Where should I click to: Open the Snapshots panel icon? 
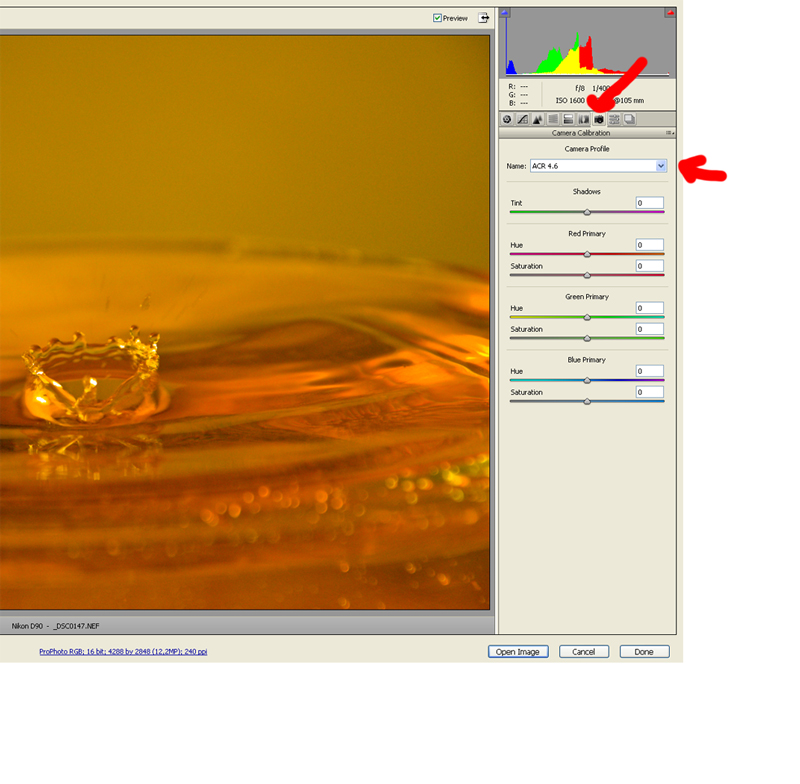[x=629, y=119]
